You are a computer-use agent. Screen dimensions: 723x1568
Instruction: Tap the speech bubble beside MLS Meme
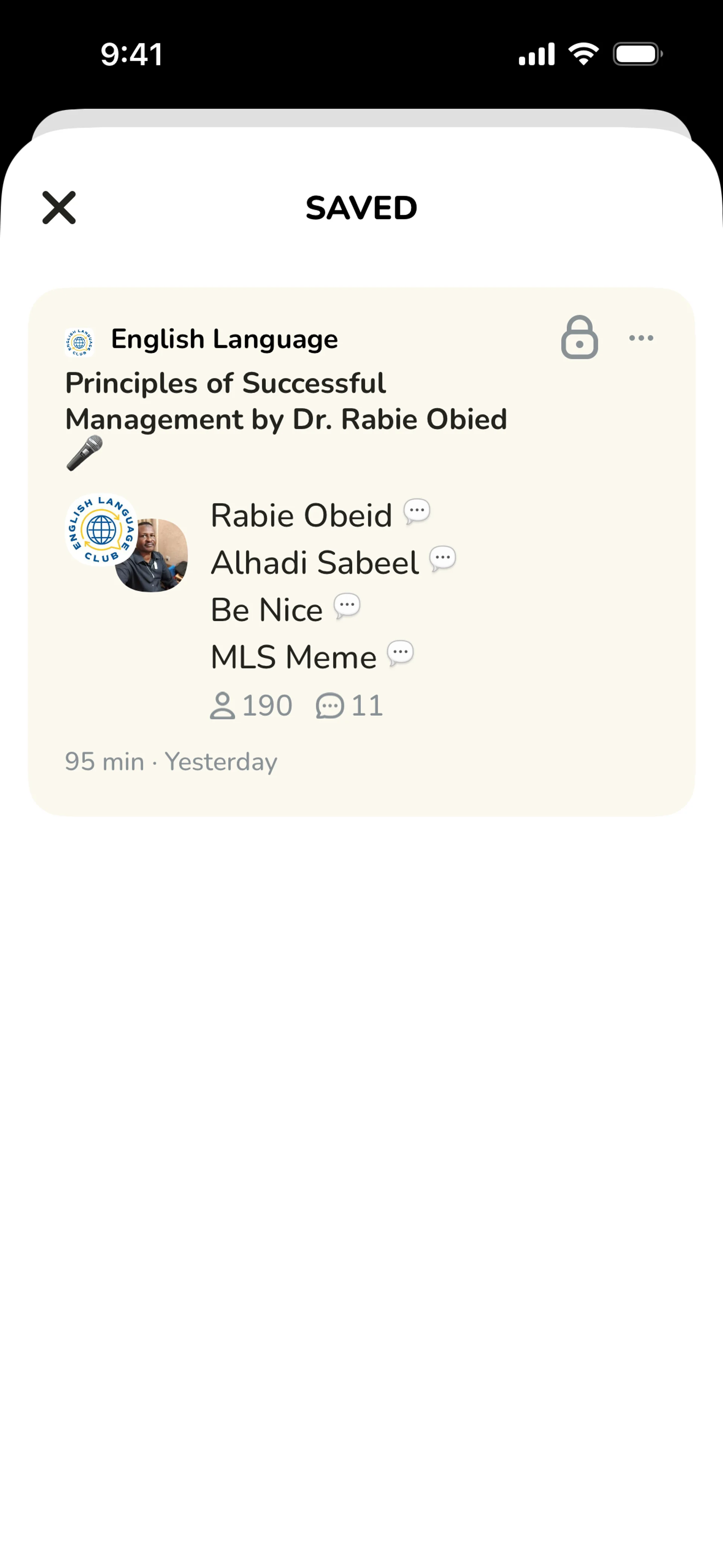point(400,653)
